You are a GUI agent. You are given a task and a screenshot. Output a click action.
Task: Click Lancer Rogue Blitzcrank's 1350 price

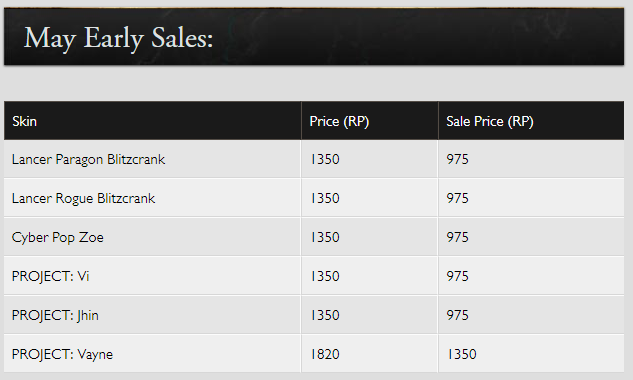click(x=325, y=198)
